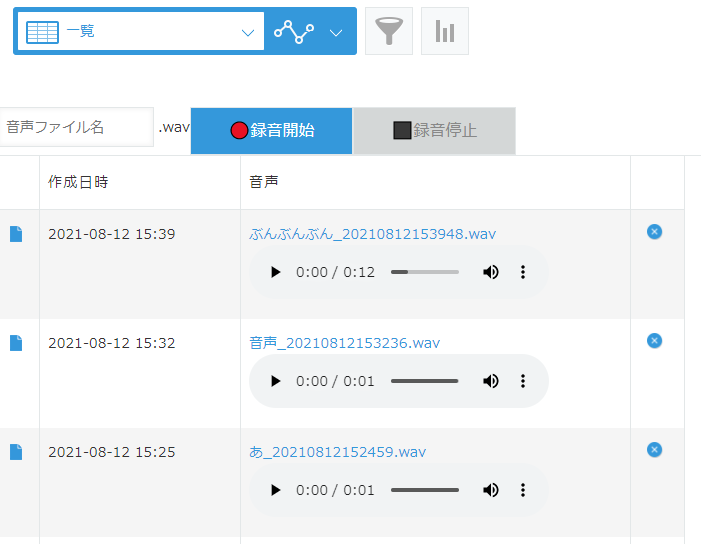Open the bar chart aggregate icon
Viewport: 701px width, 544px height.
445,31
